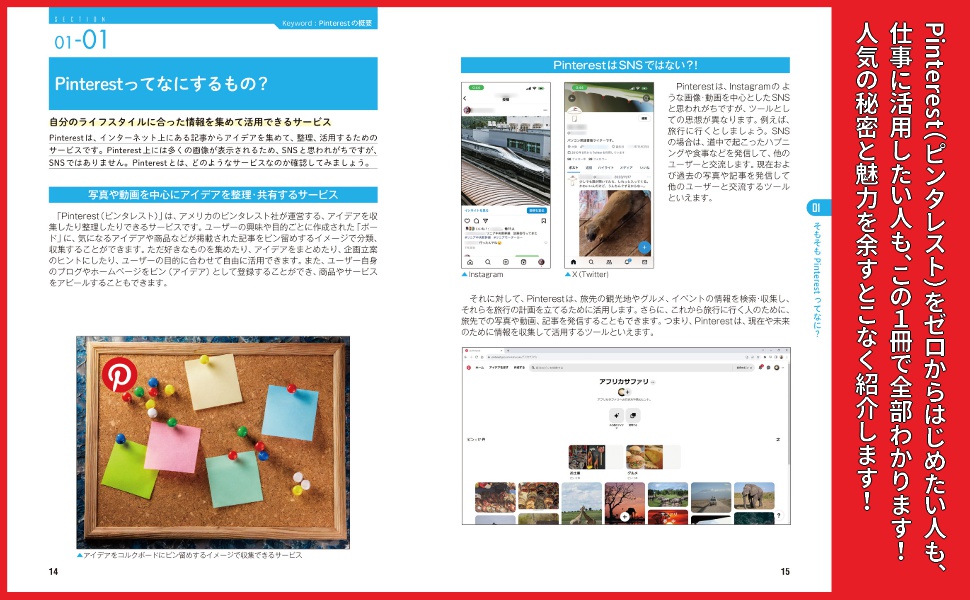The image size is (970, 600).
Task: Click the Pinterest notifications bell icon
Action: pyautogui.click(x=761, y=367)
